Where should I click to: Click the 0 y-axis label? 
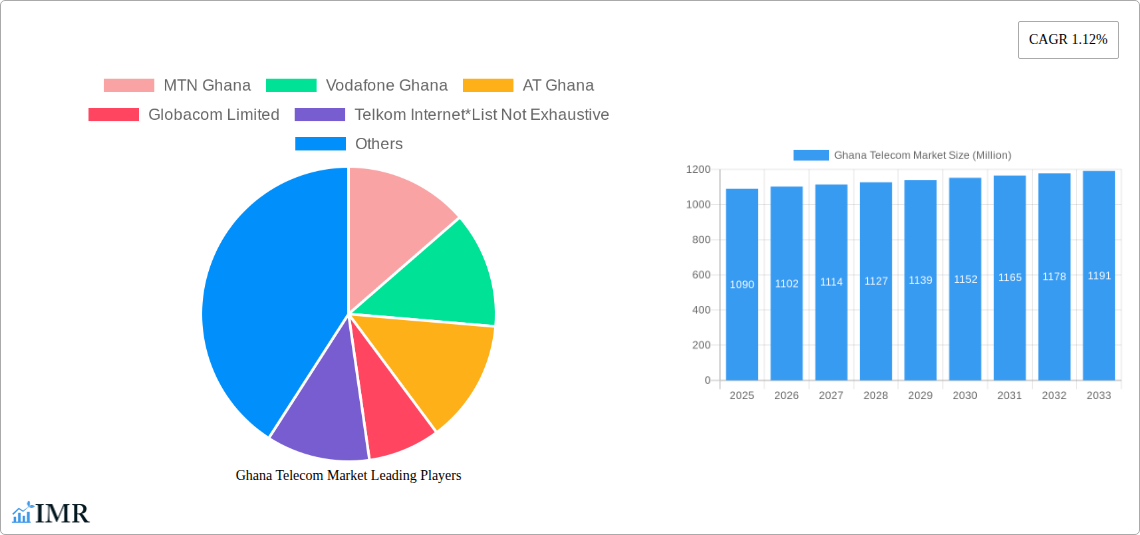(x=707, y=380)
